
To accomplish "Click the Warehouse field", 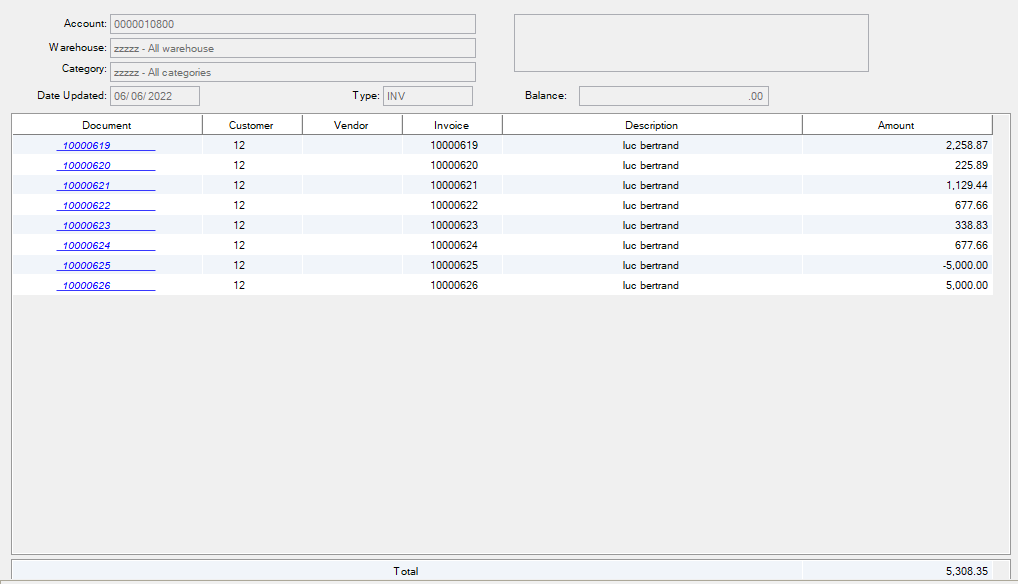I will point(292,48).
